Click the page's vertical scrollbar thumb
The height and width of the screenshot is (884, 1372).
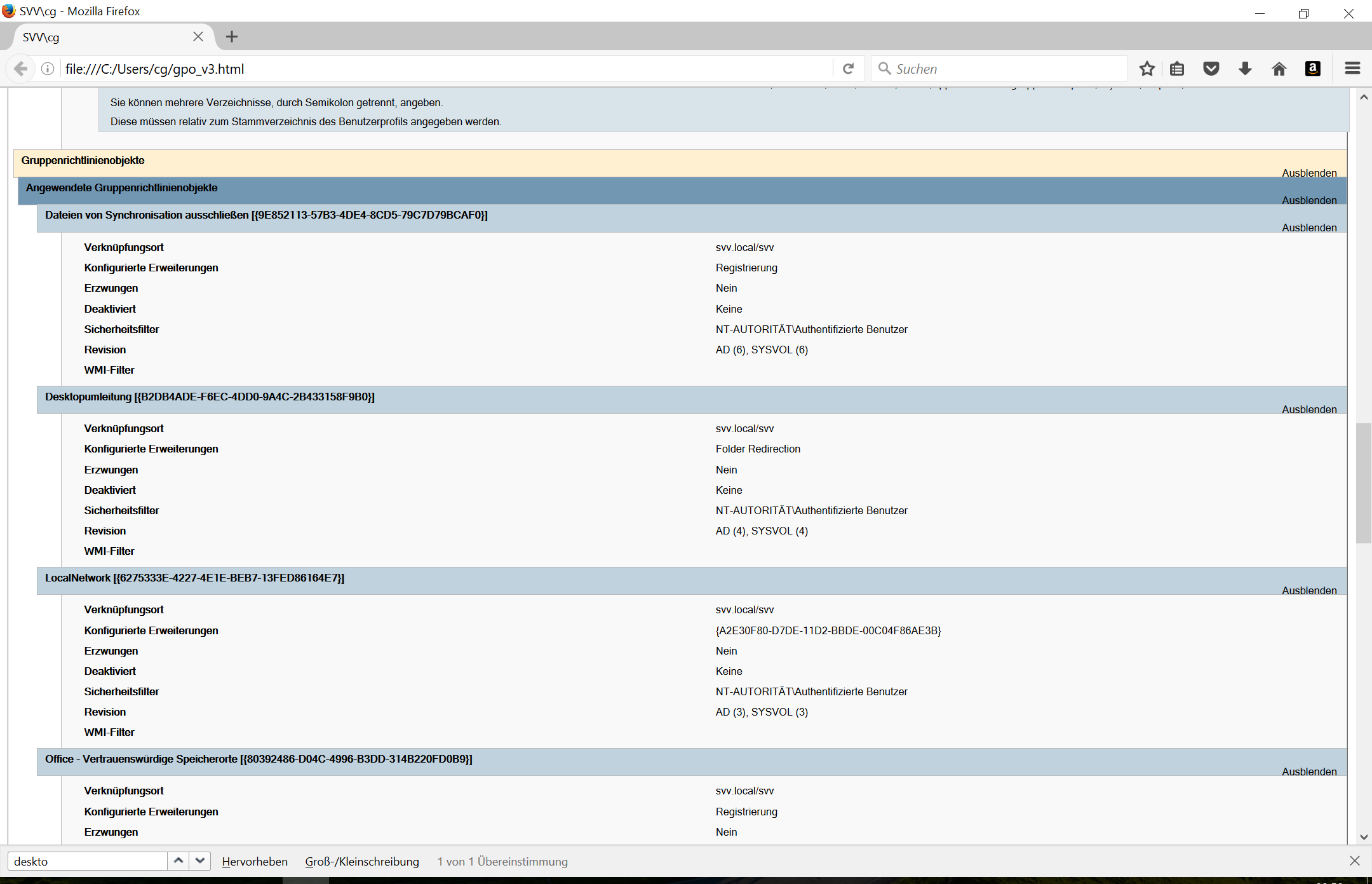(1363, 483)
